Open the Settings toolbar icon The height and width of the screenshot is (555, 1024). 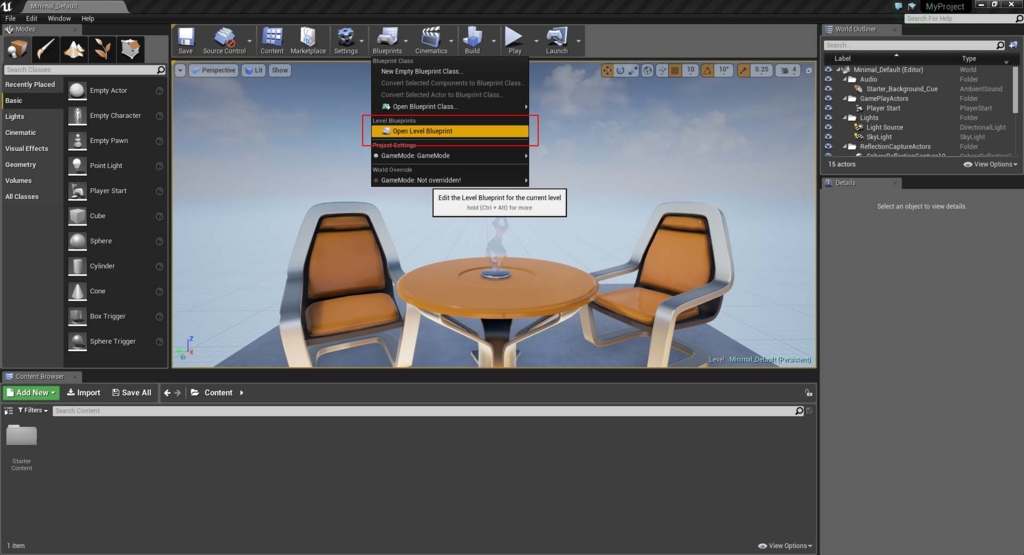[345, 40]
